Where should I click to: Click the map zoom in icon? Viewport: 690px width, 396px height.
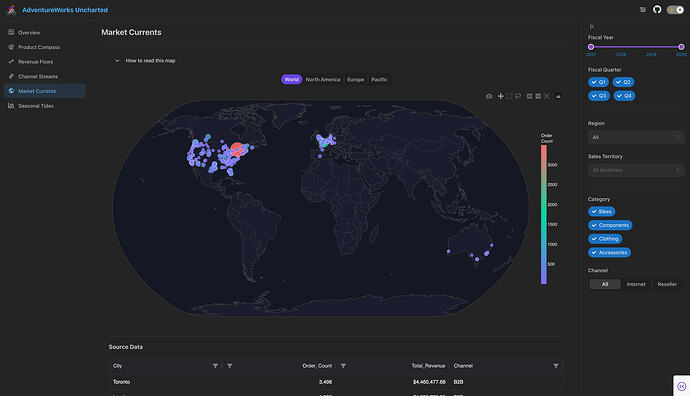529,96
